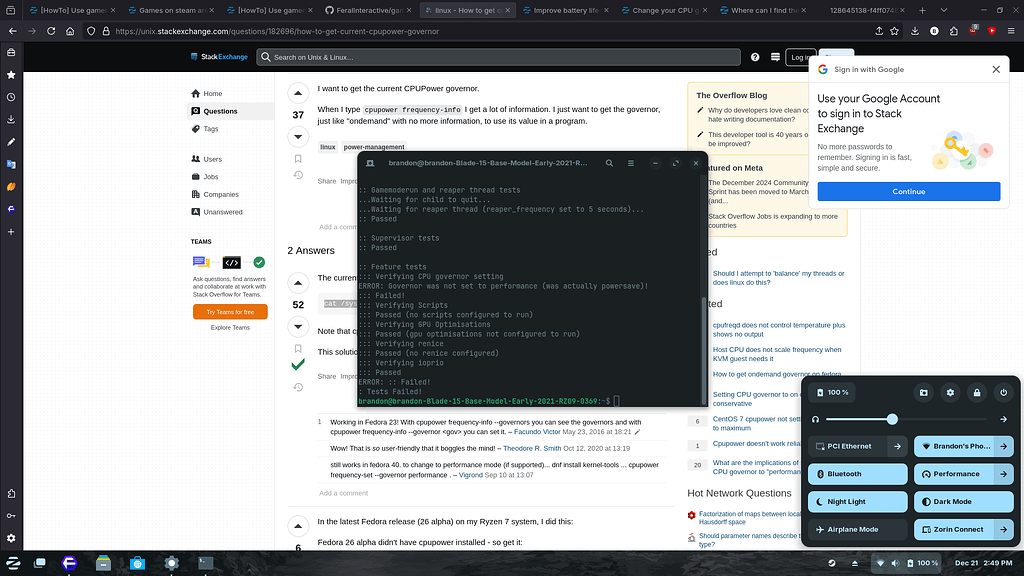Expand Zorin Connect options arrow
1024x576 pixels.
1003,529
